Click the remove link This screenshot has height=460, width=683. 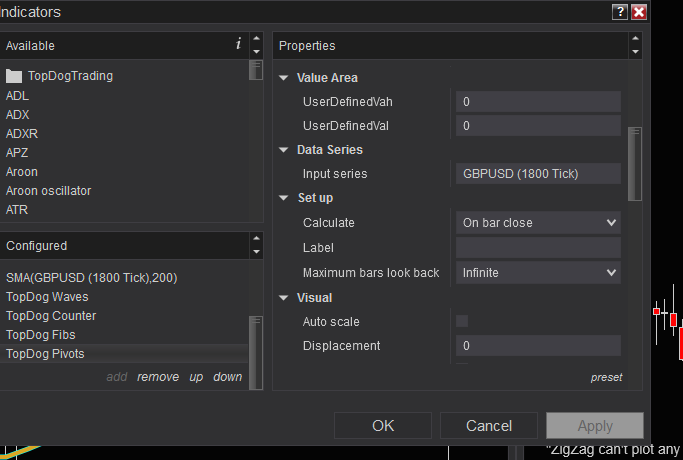158,377
